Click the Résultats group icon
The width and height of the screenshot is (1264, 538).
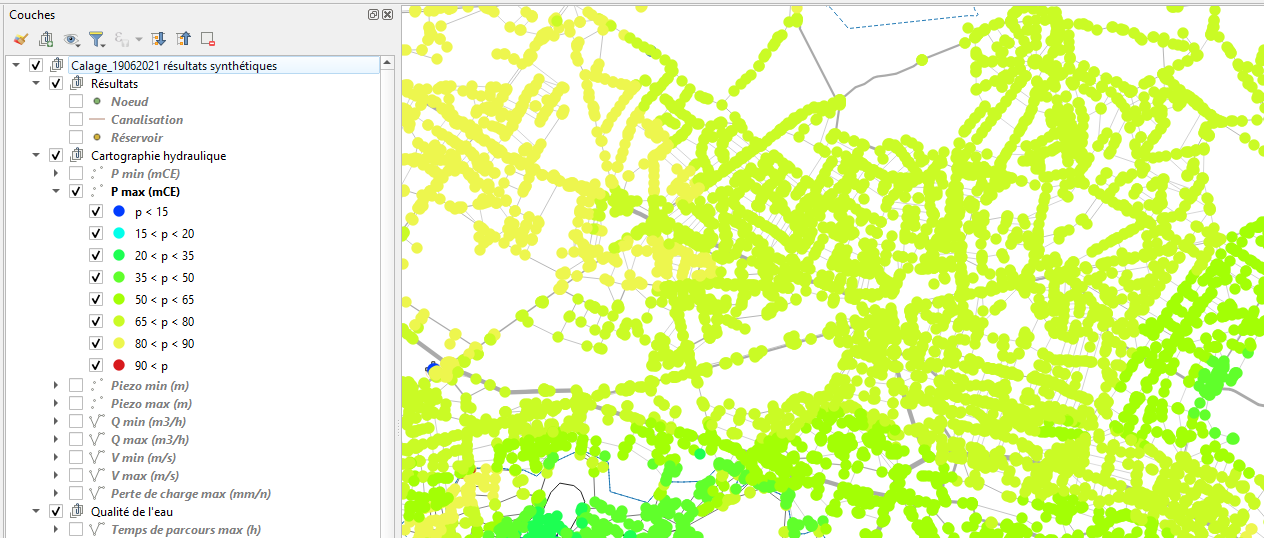(76, 84)
